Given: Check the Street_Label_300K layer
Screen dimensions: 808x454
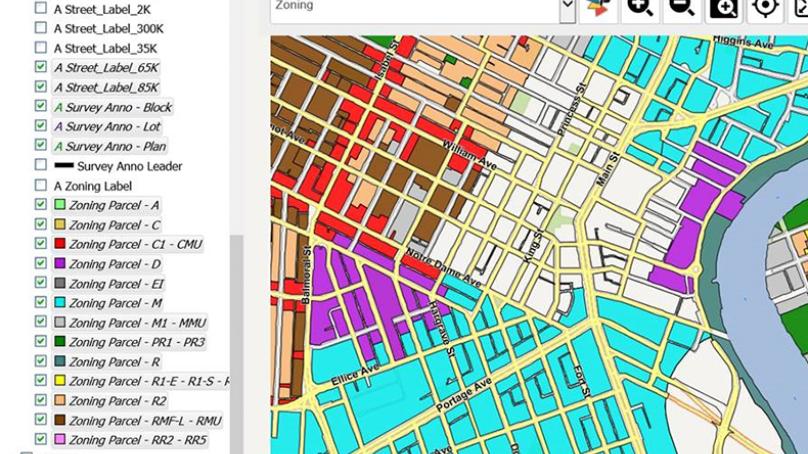Looking at the screenshot, I should tap(41, 28).
